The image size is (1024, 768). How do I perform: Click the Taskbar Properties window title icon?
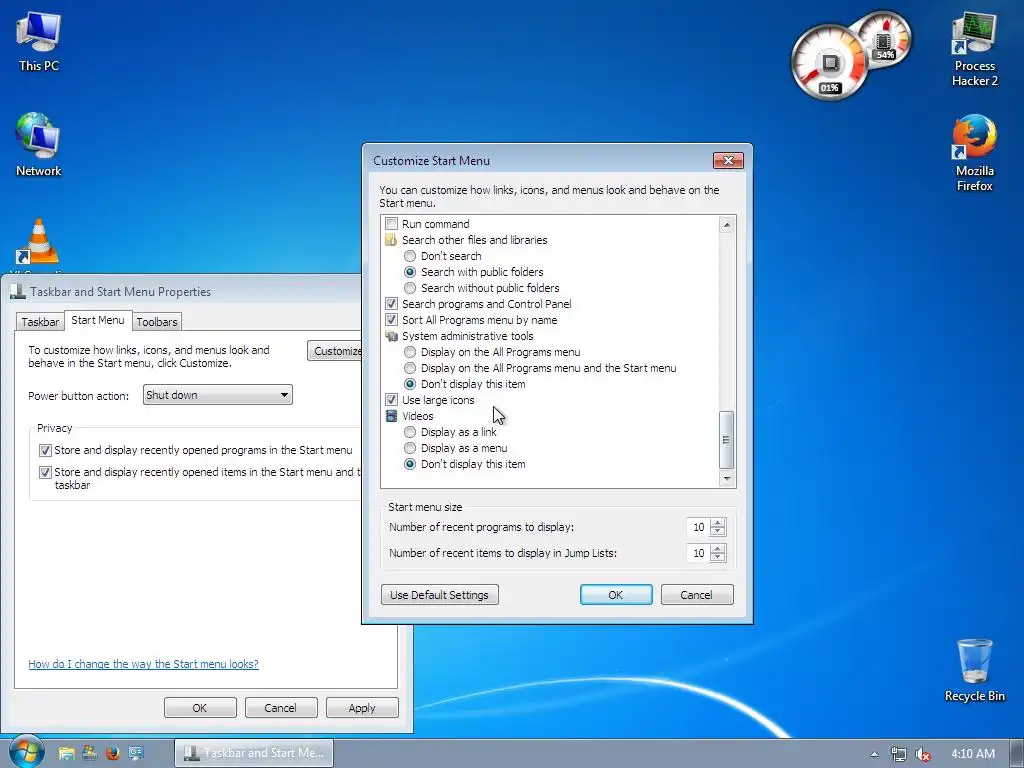[x=18, y=291]
